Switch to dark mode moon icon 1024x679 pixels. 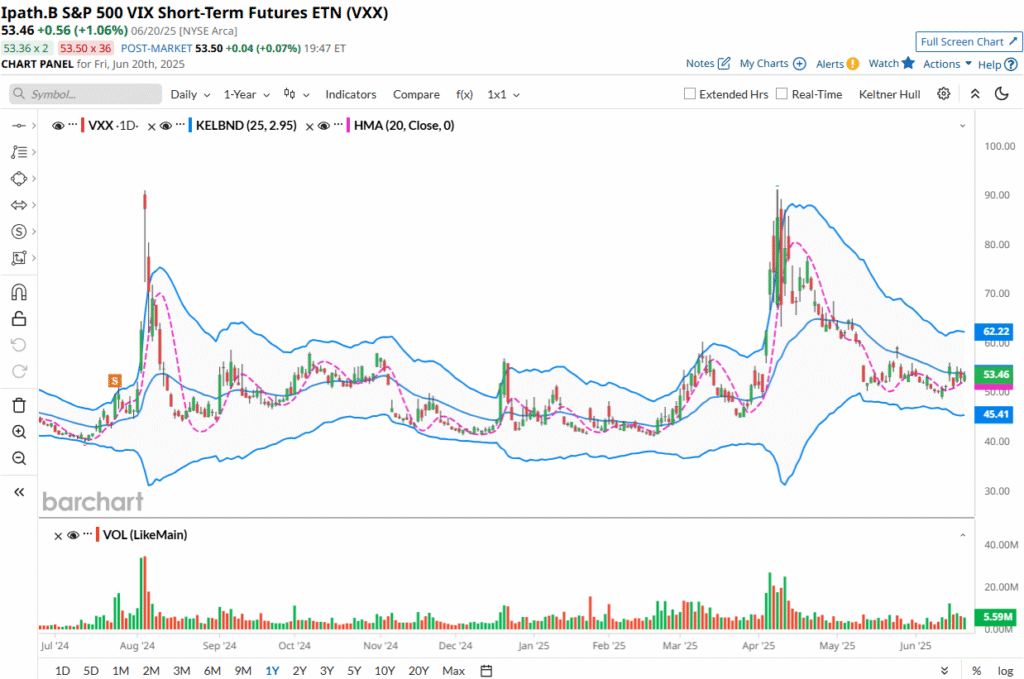coord(1002,94)
